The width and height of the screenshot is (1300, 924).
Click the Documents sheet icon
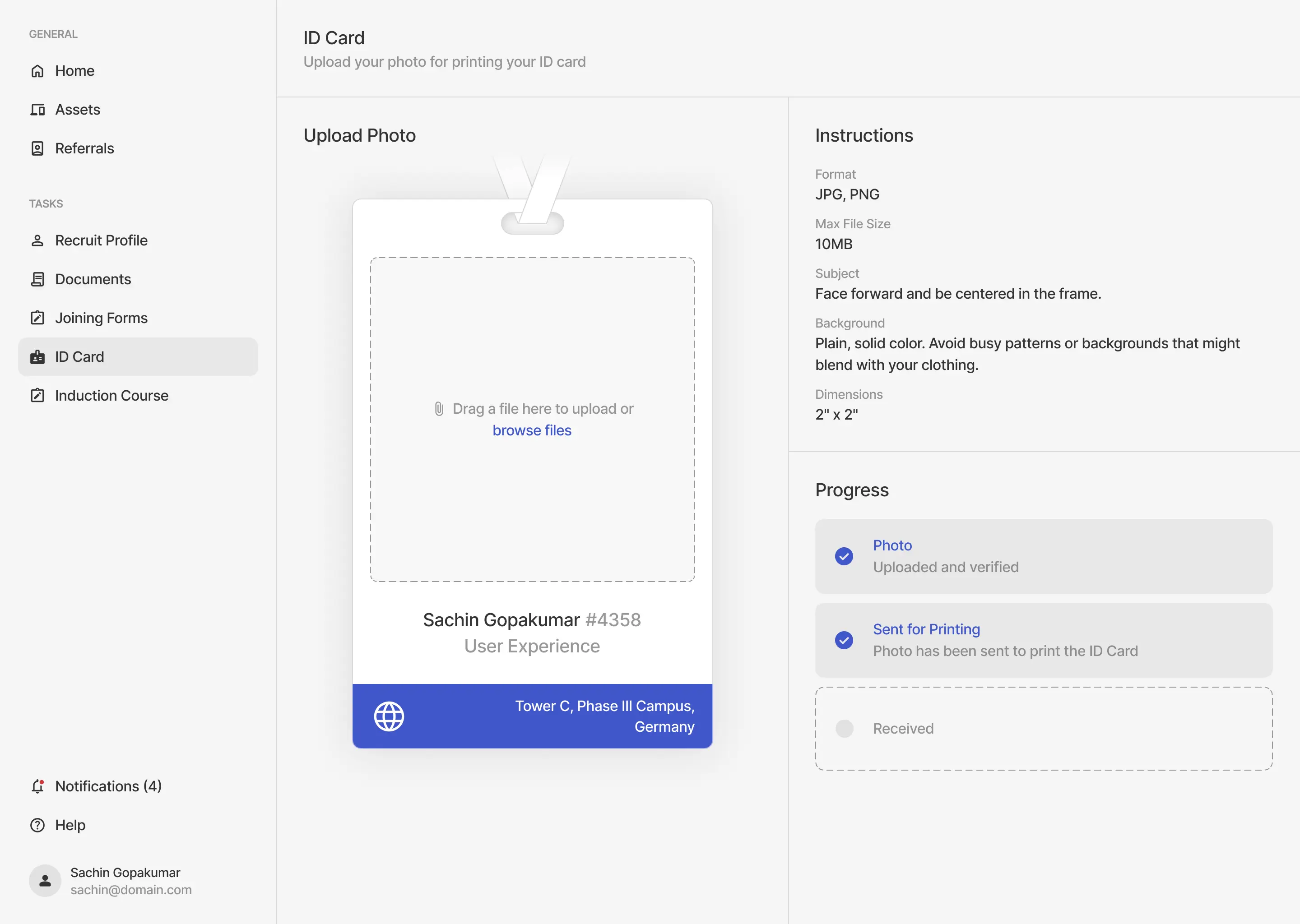(37, 279)
